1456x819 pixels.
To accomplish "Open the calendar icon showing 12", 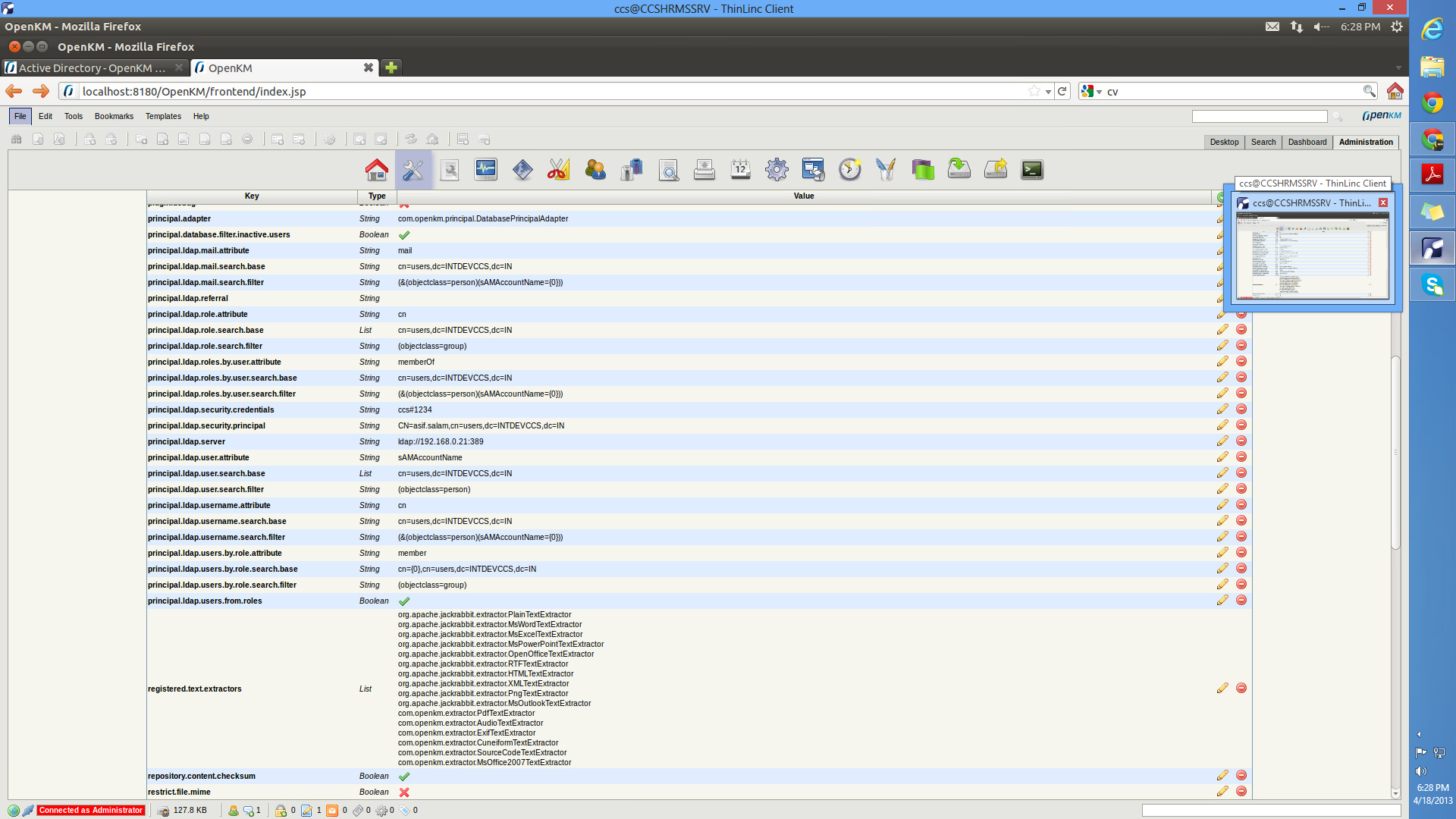I will [740, 170].
